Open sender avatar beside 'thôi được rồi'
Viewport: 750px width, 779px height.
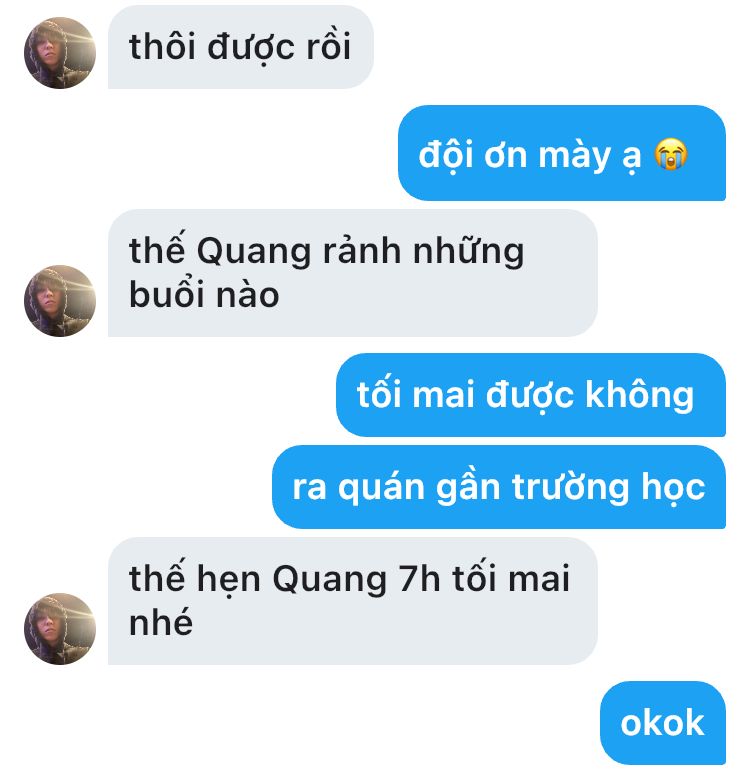point(60,53)
